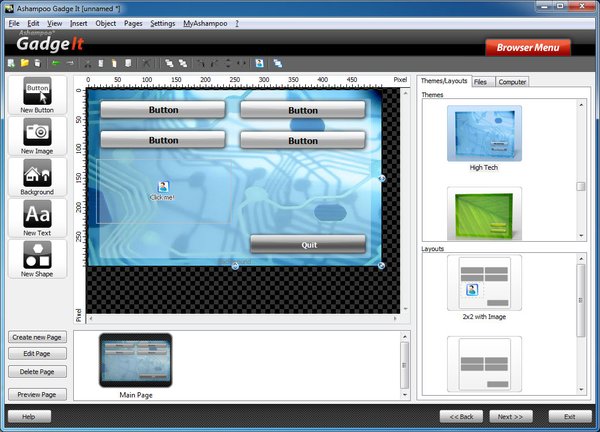Open the Background tool
Viewport: 600px width, 432px height.
tap(37, 176)
